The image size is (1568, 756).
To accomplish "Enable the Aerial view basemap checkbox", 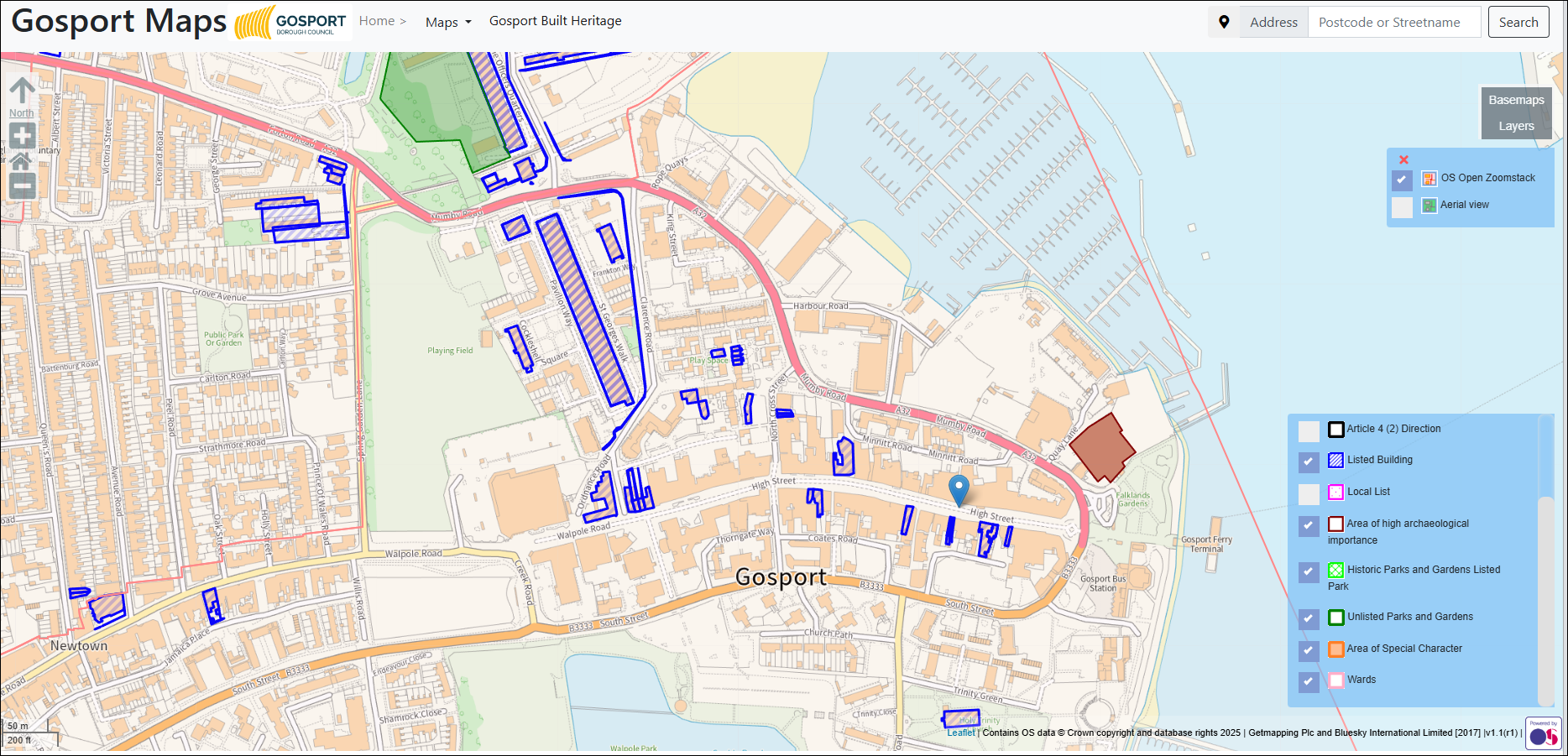I will tap(1402, 206).
